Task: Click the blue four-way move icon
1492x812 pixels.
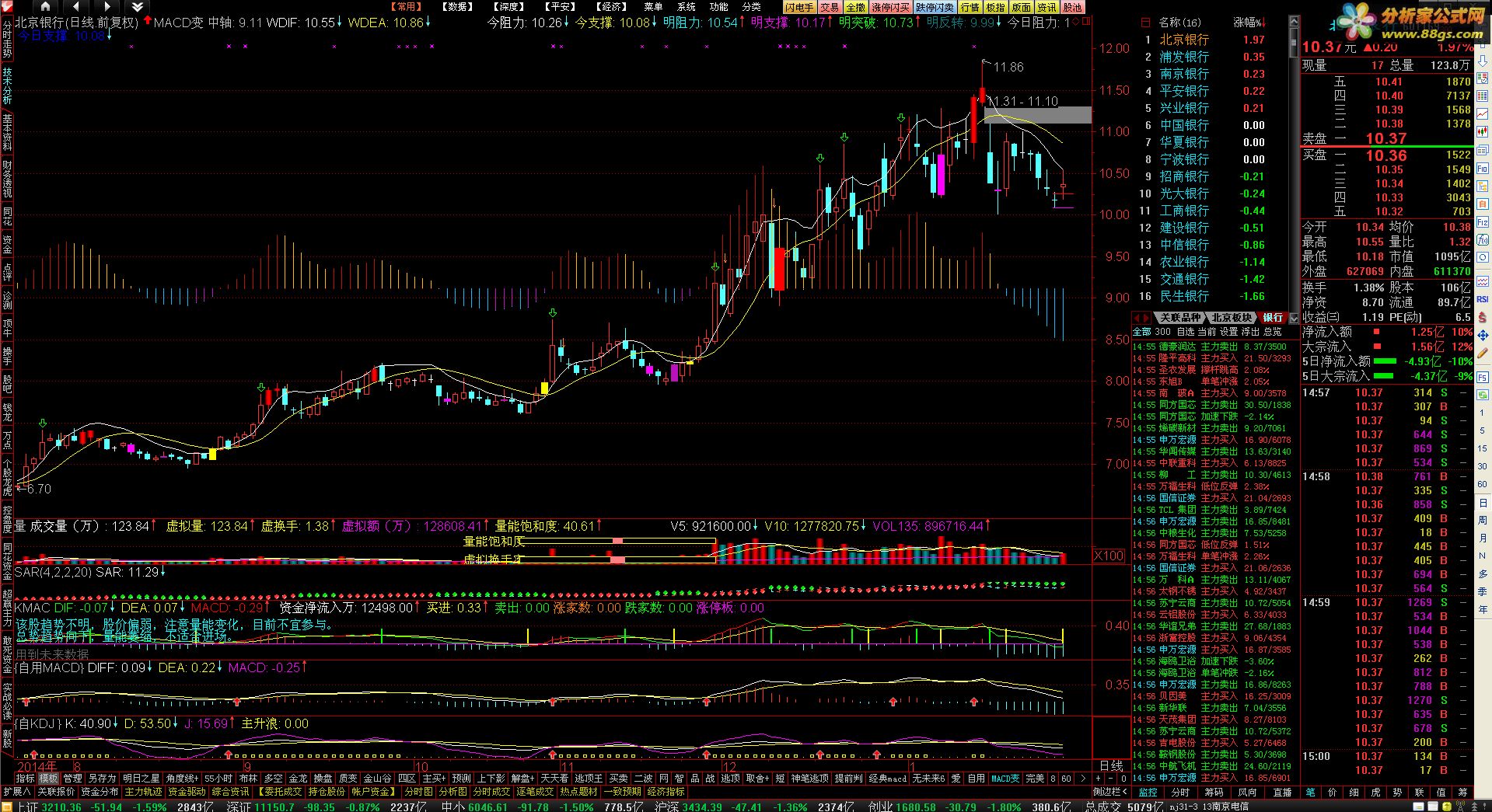Action: click(1483, 336)
